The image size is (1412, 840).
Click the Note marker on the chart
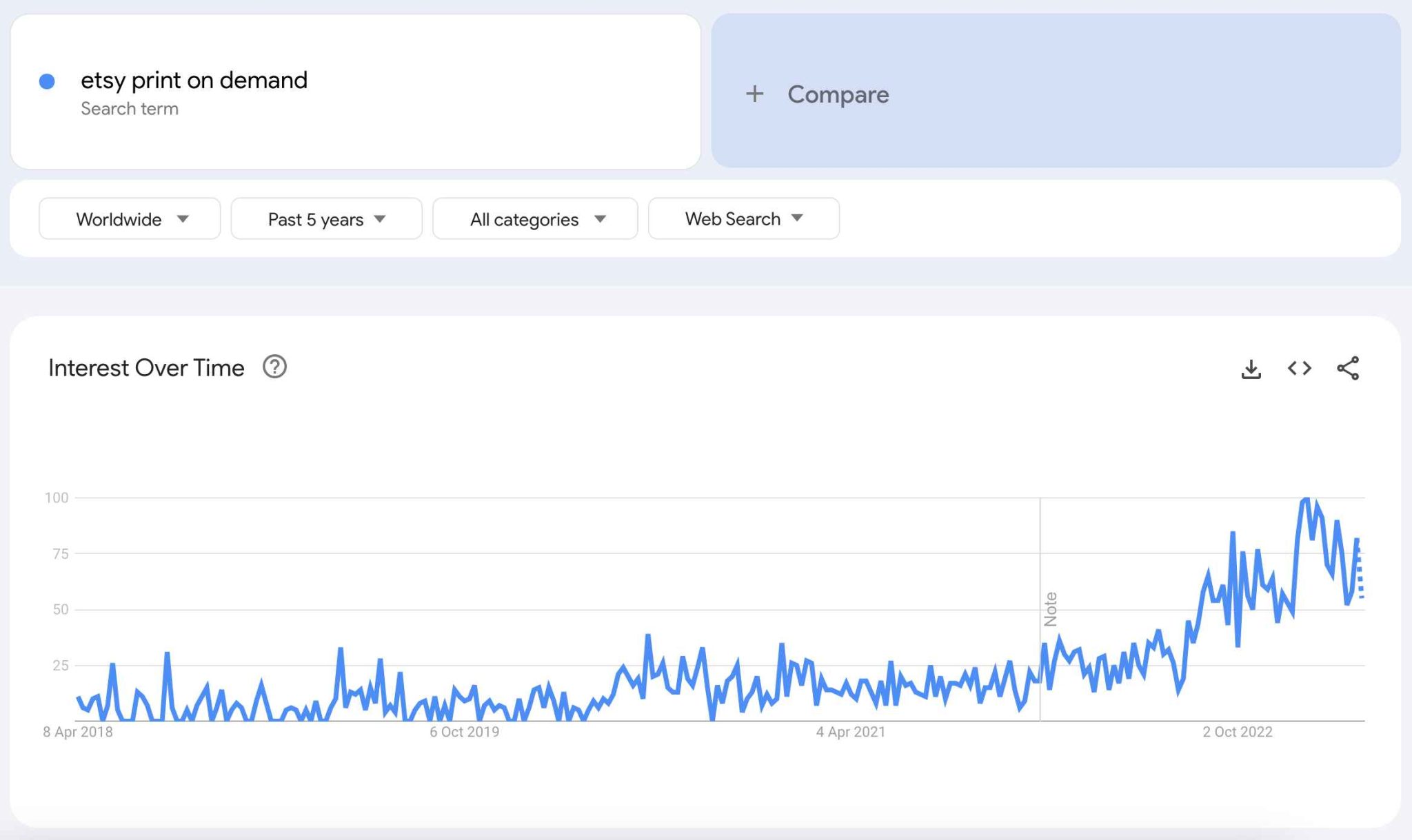(1050, 609)
